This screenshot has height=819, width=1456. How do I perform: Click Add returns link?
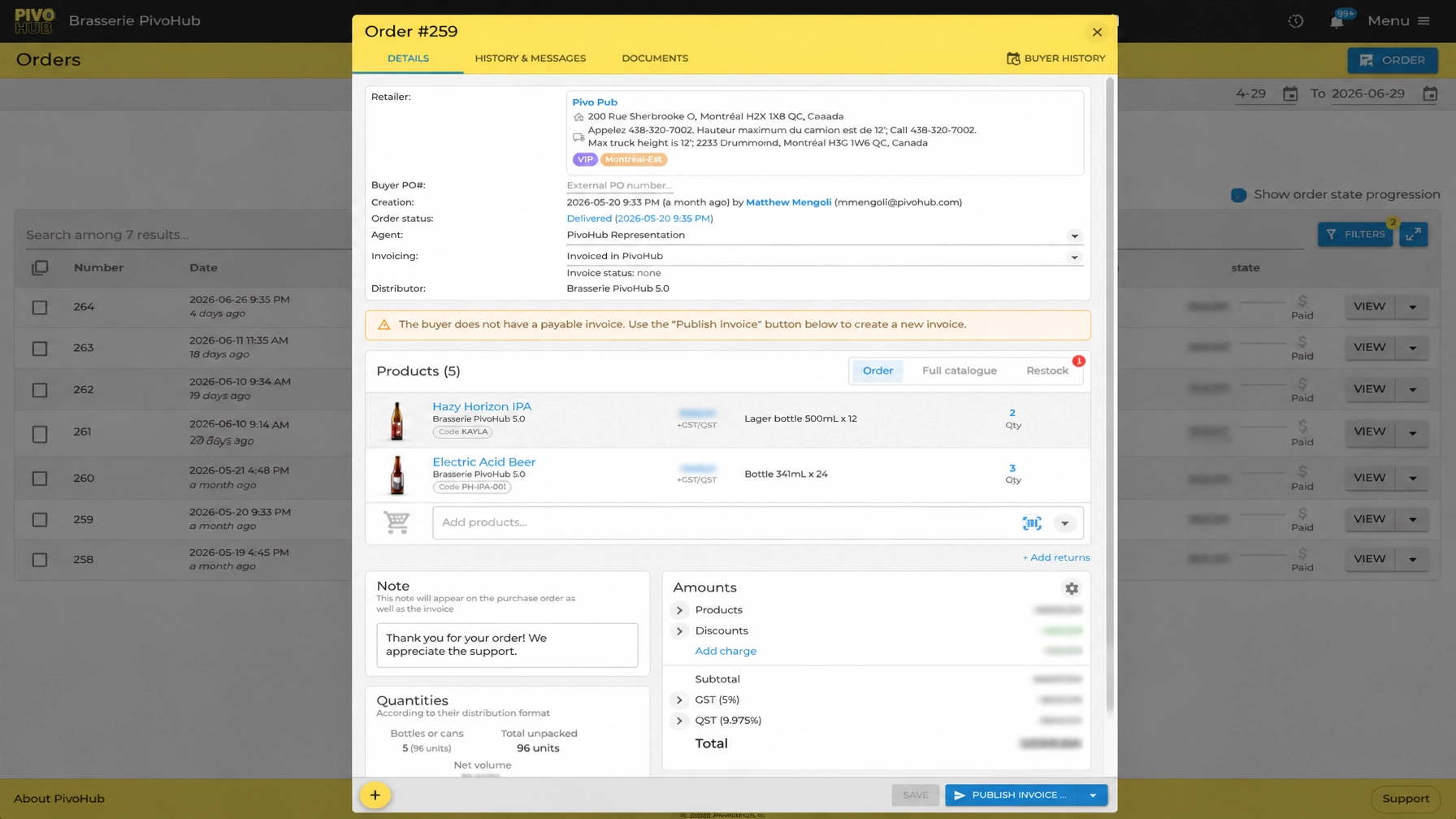coord(1055,557)
